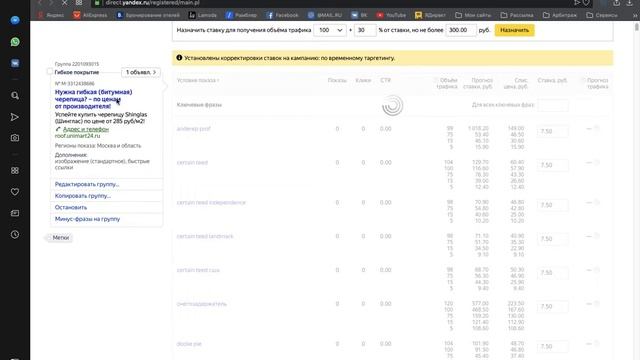Open the Яндекс bookmark

(51, 15)
